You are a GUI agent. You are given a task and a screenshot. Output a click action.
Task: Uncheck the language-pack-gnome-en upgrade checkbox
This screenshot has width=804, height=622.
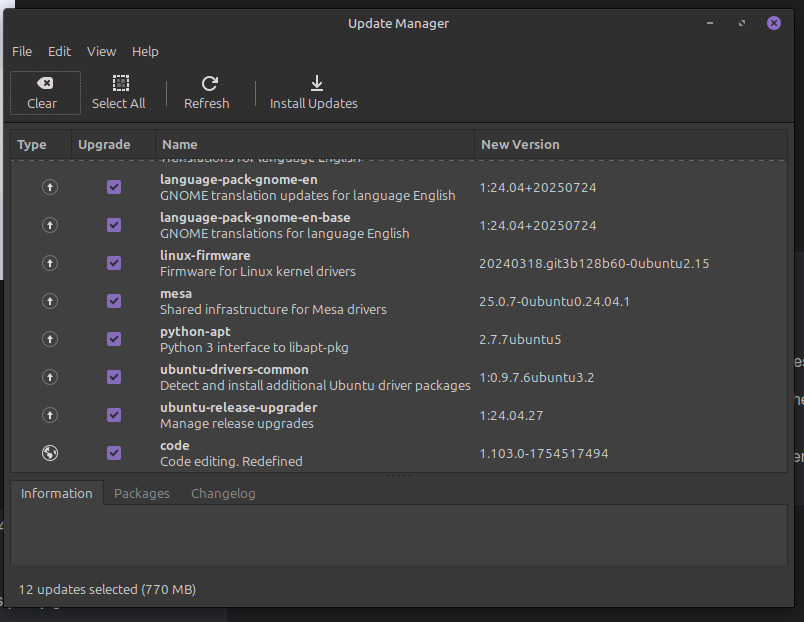click(x=114, y=187)
